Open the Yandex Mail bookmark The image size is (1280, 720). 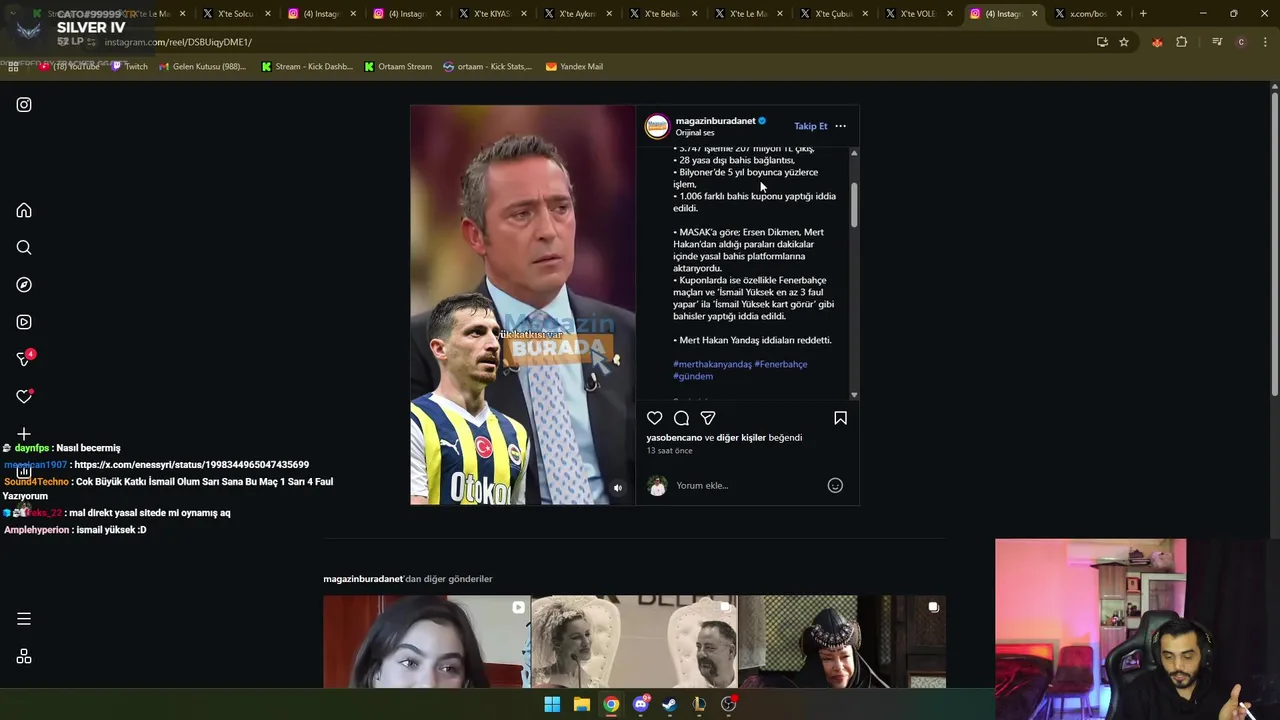click(x=574, y=67)
